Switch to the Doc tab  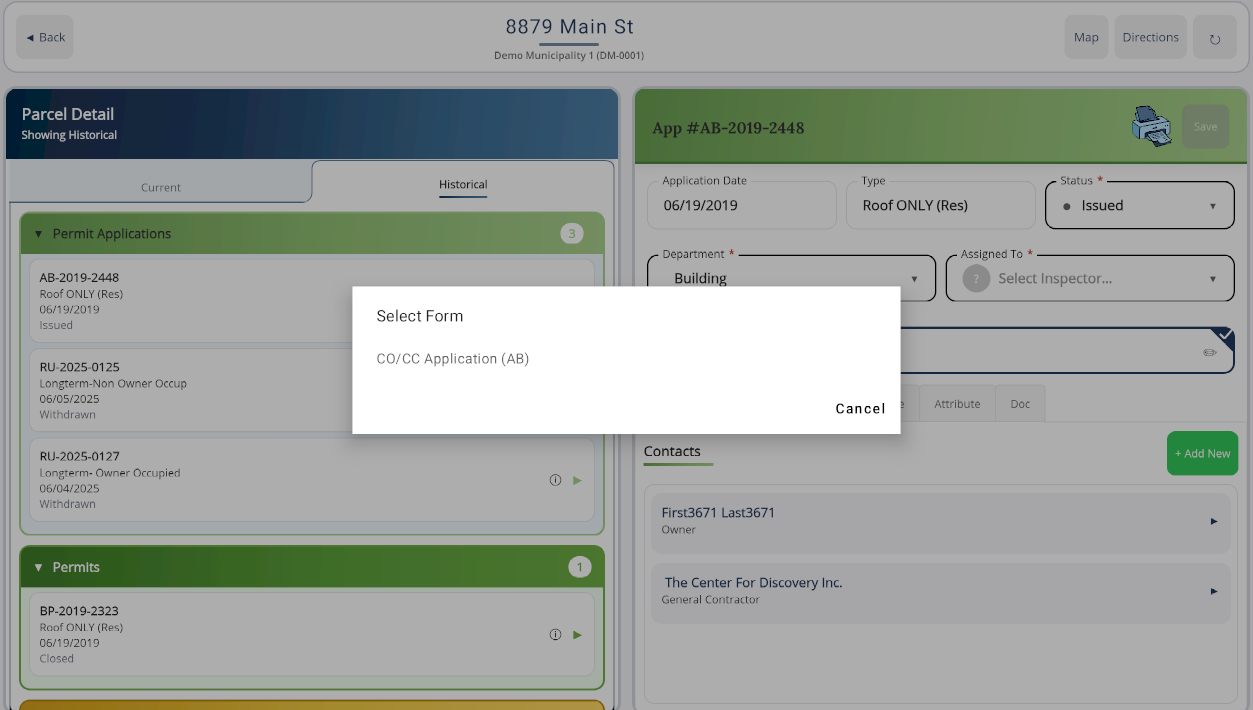[1020, 404]
